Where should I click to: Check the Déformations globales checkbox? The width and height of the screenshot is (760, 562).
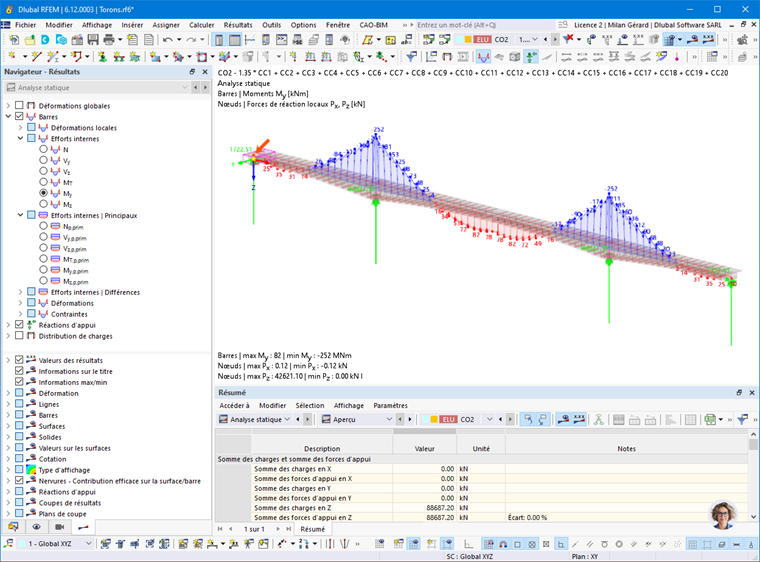point(19,105)
